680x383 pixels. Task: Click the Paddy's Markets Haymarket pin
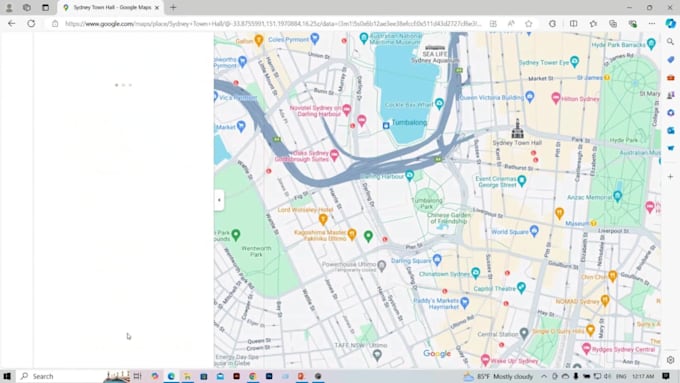pyautogui.click(x=465, y=302)
